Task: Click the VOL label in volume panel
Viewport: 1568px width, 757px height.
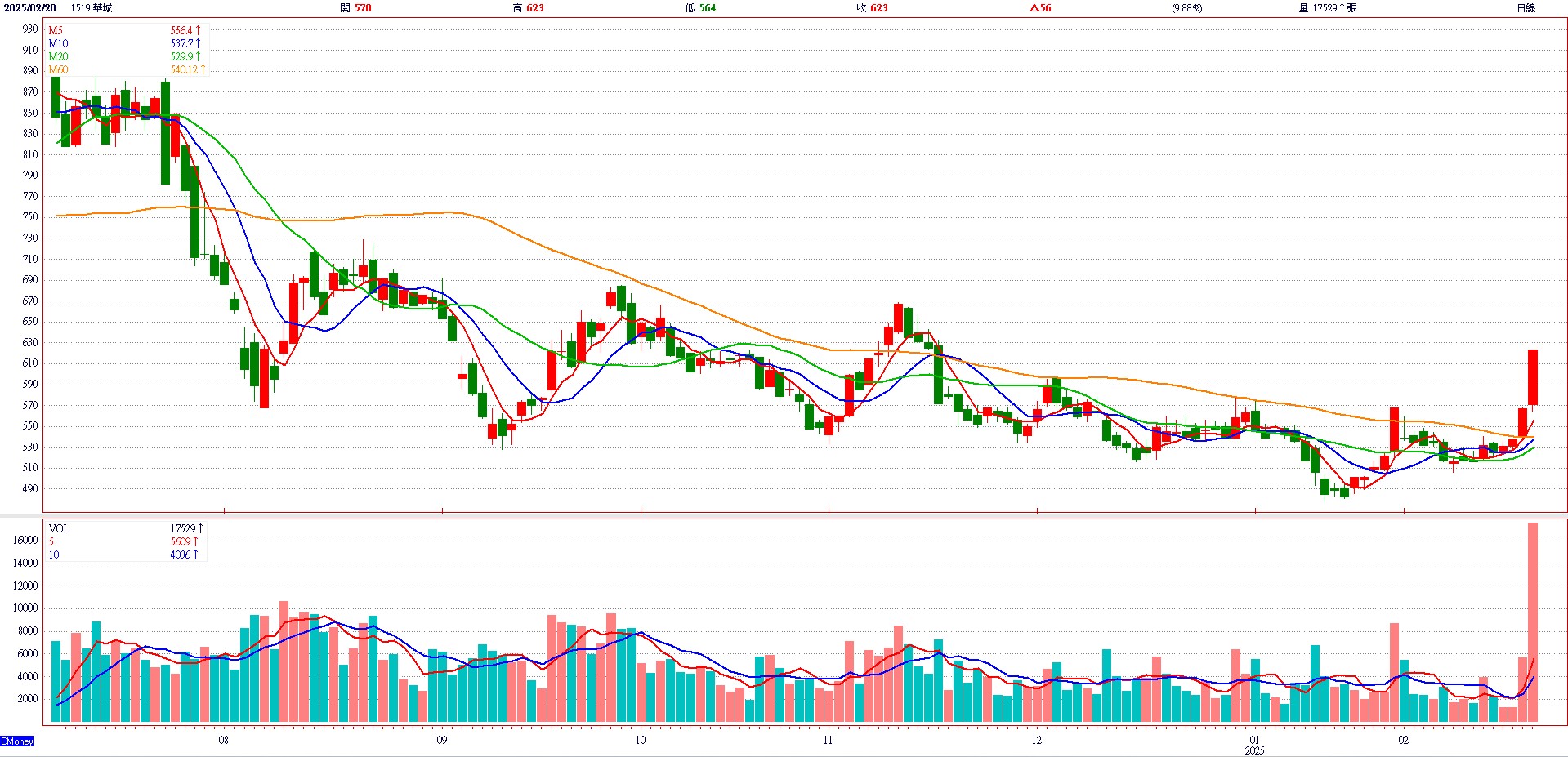Action: pyautogui.click(x=59, y=528)
